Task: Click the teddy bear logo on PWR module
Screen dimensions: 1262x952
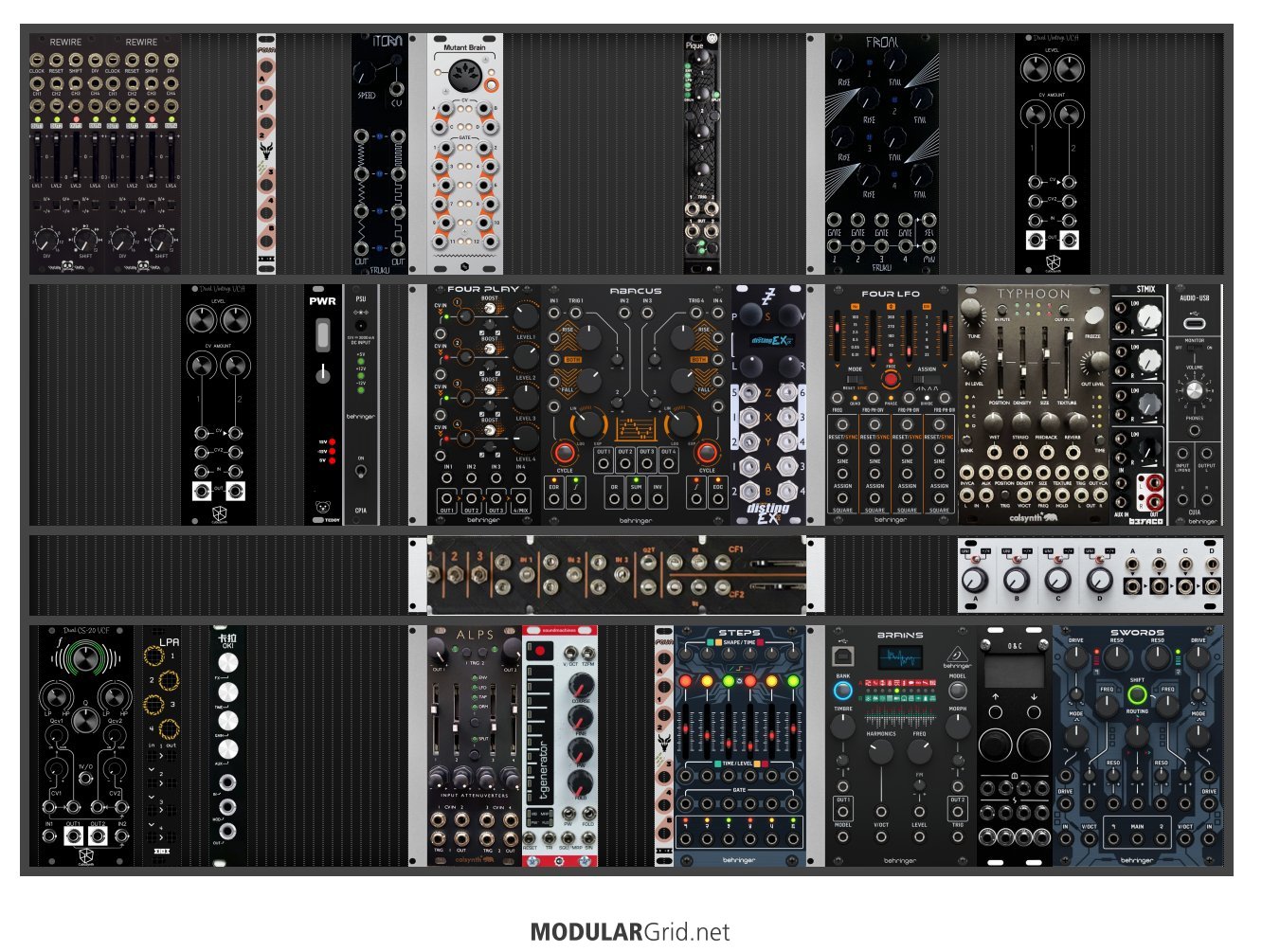Action: click(x=323, y=508)
